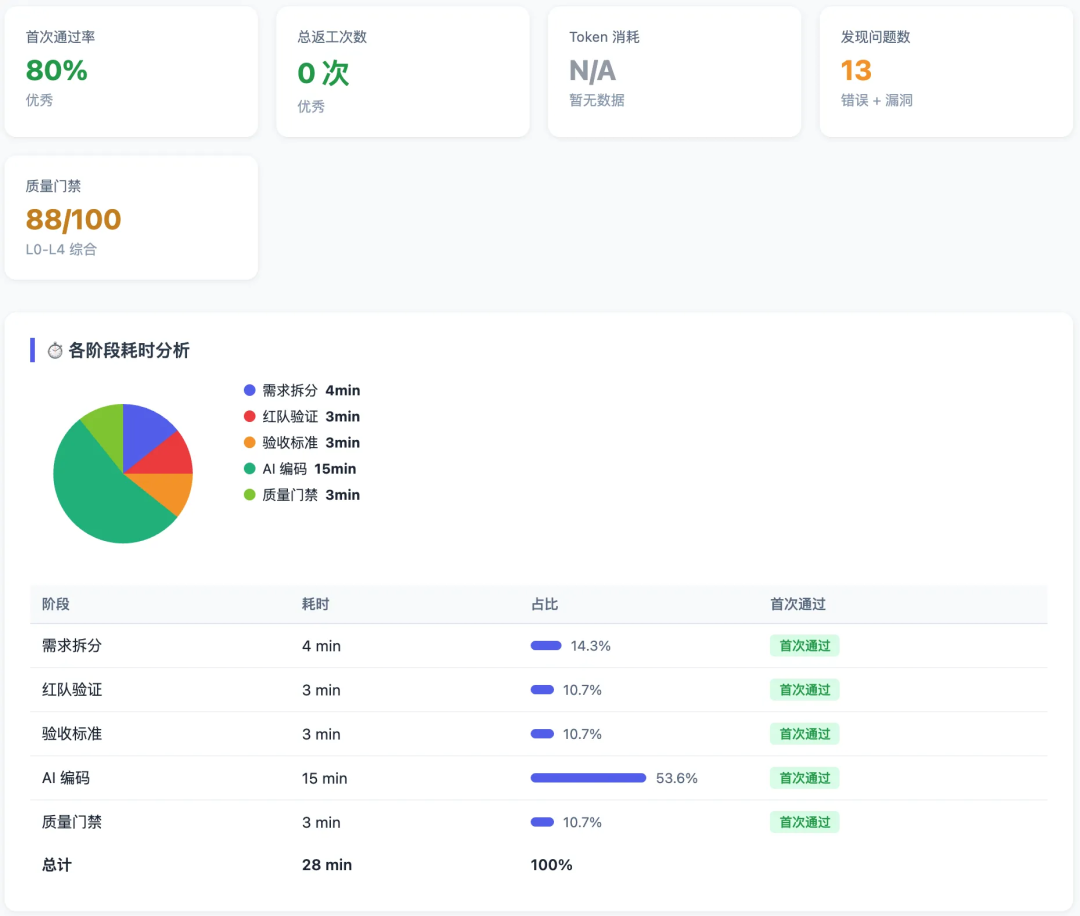This screenshot has width=1080, height=916.
Task: Open the 质量门禁 88/100 card
Action: [x=131, y=218]
